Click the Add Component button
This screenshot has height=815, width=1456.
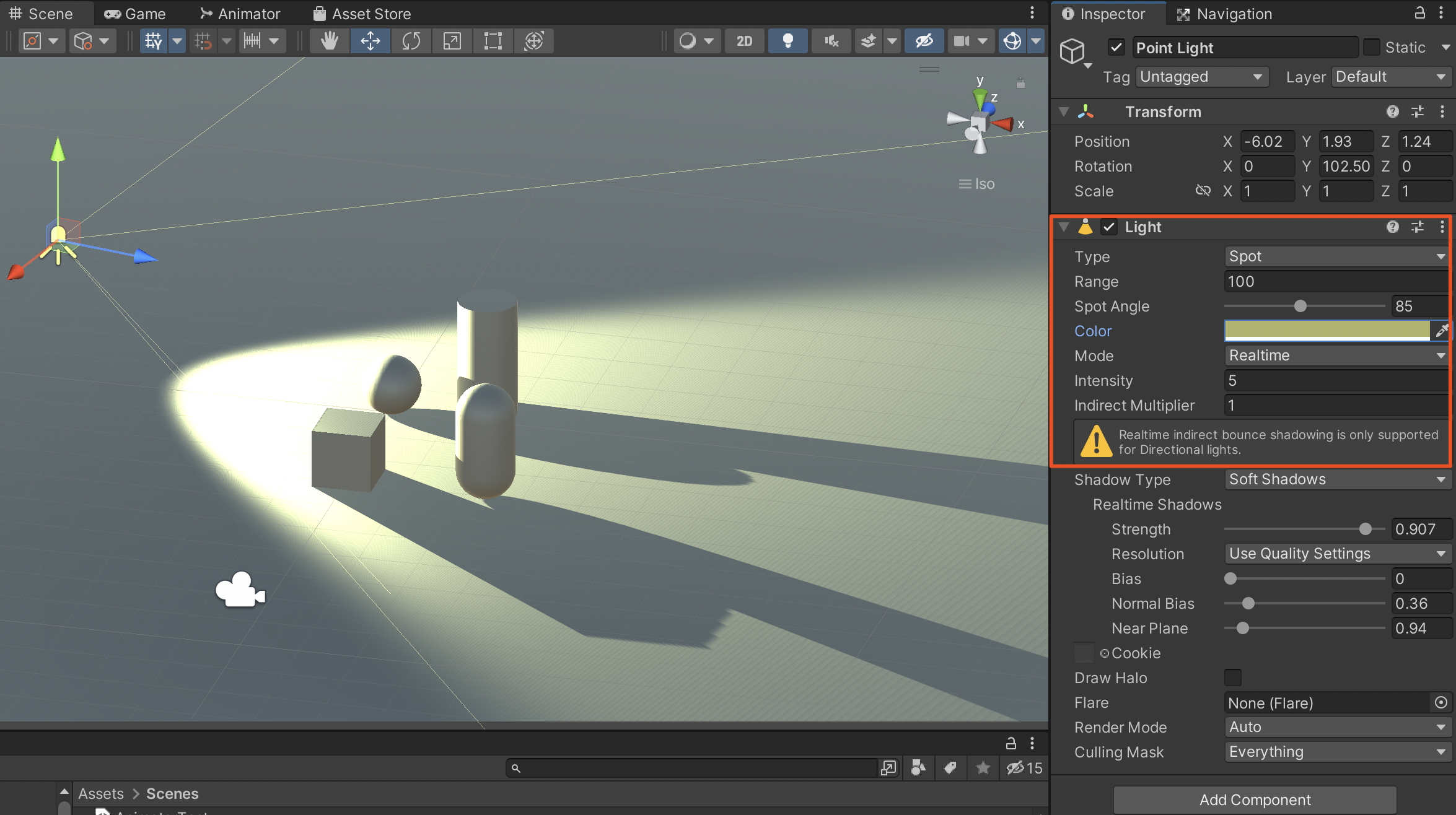[1255, 800]
